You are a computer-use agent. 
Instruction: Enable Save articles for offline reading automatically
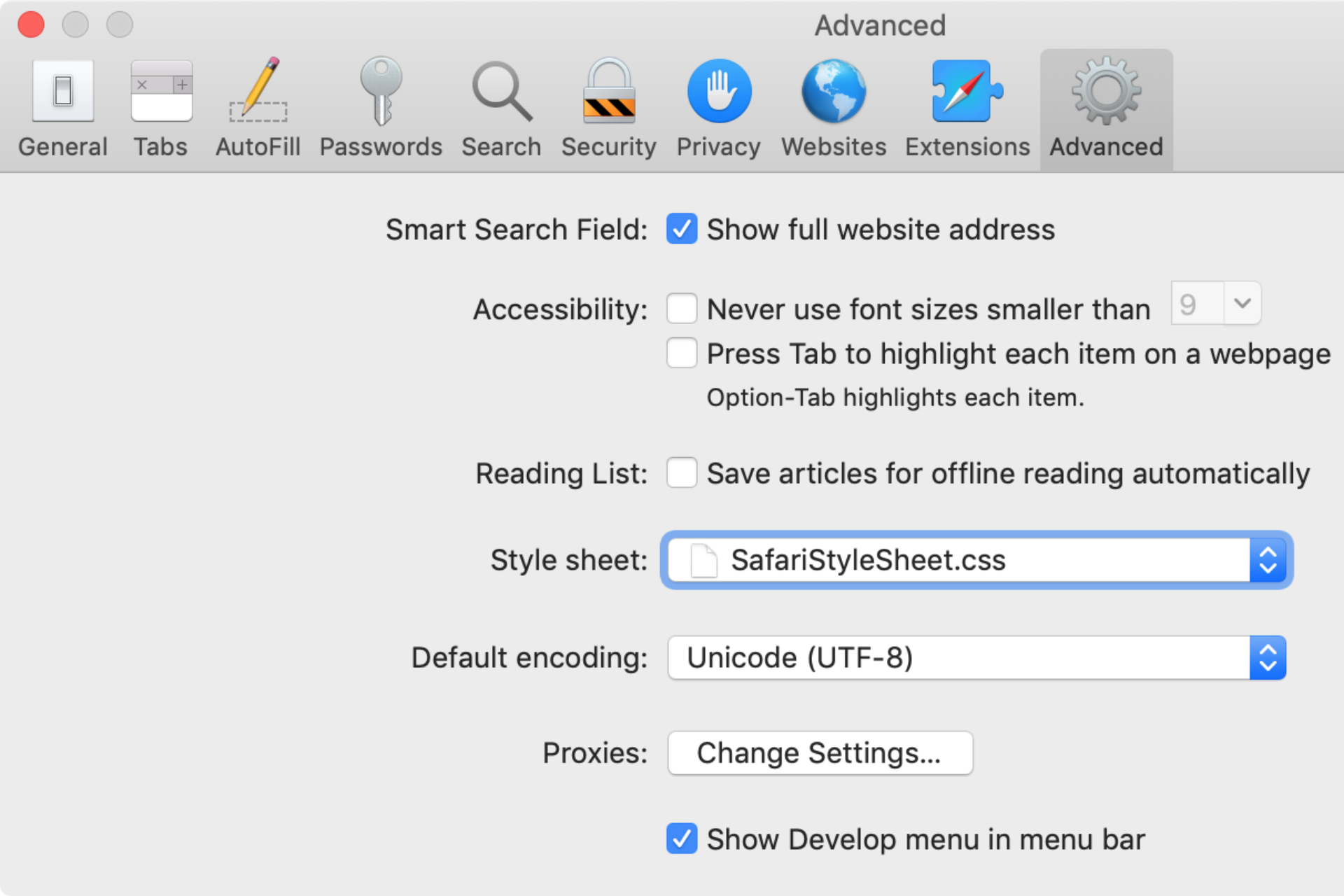[682, 472]
